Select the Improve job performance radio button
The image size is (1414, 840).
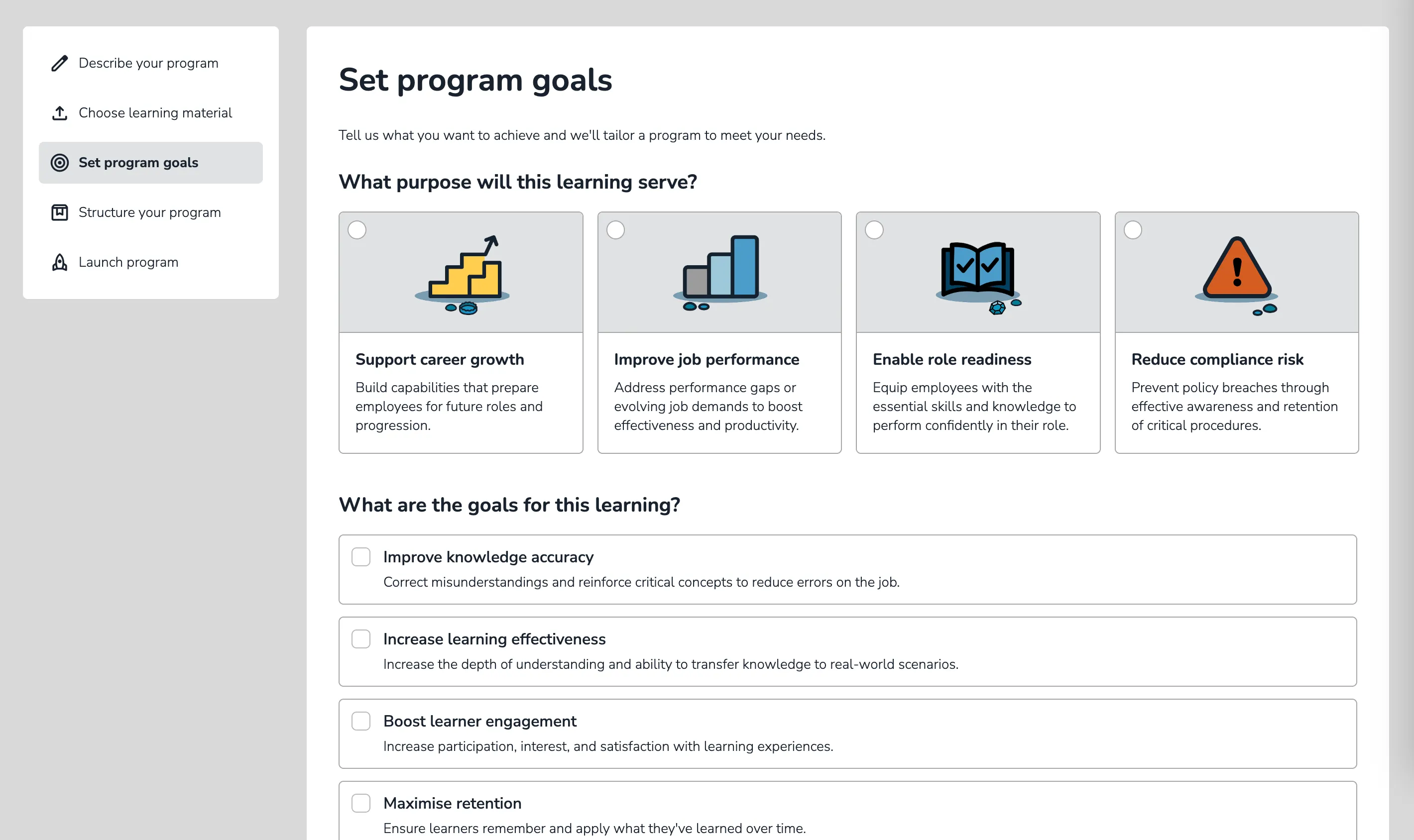(616, 230)
